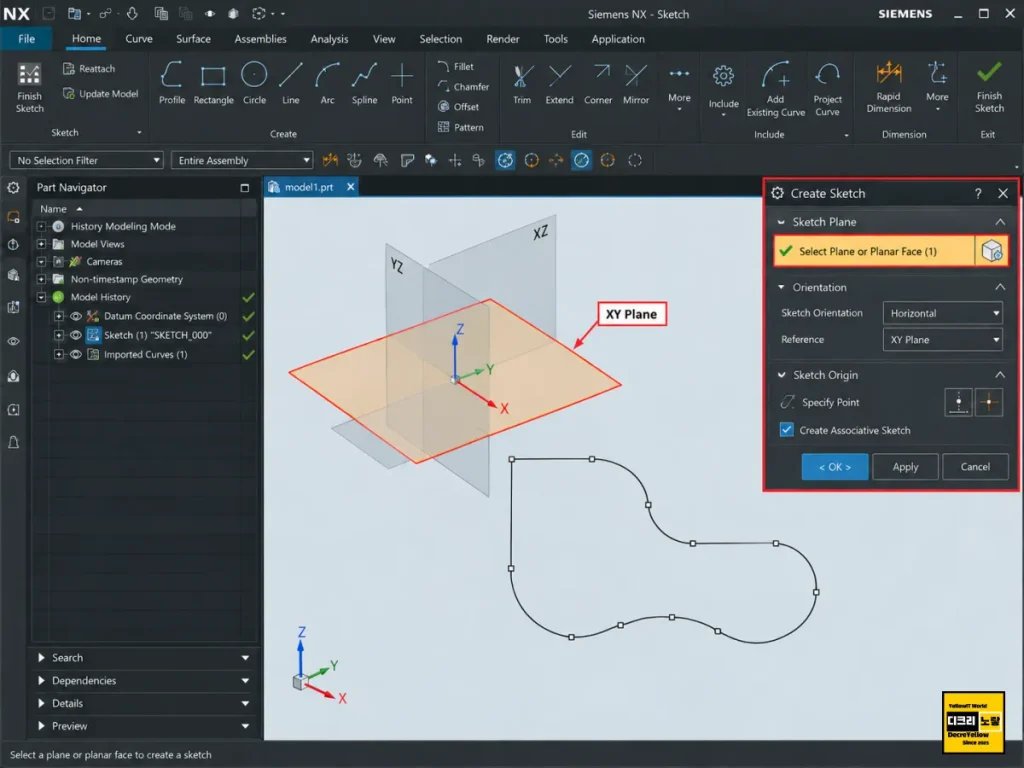The image size is (1024, 768).
Task: Select the Line tool
Action: [x=291, y=83]
